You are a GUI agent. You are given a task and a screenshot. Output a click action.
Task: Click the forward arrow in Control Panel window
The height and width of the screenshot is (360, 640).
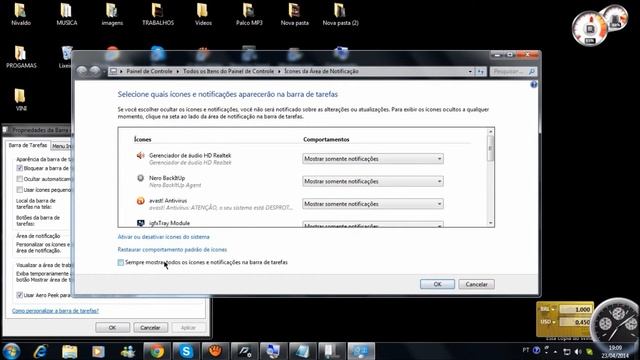coord(95,71)
